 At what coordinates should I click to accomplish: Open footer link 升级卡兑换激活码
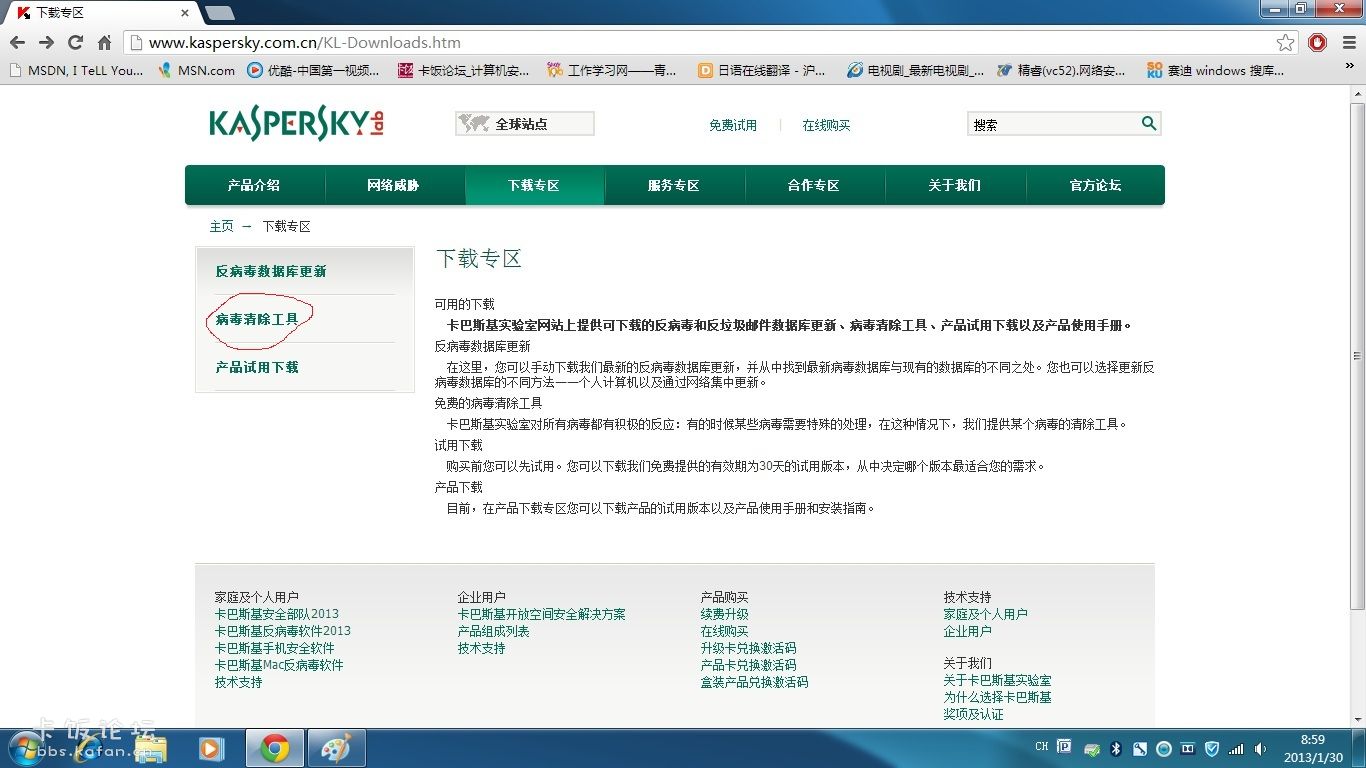pos(748,648)
